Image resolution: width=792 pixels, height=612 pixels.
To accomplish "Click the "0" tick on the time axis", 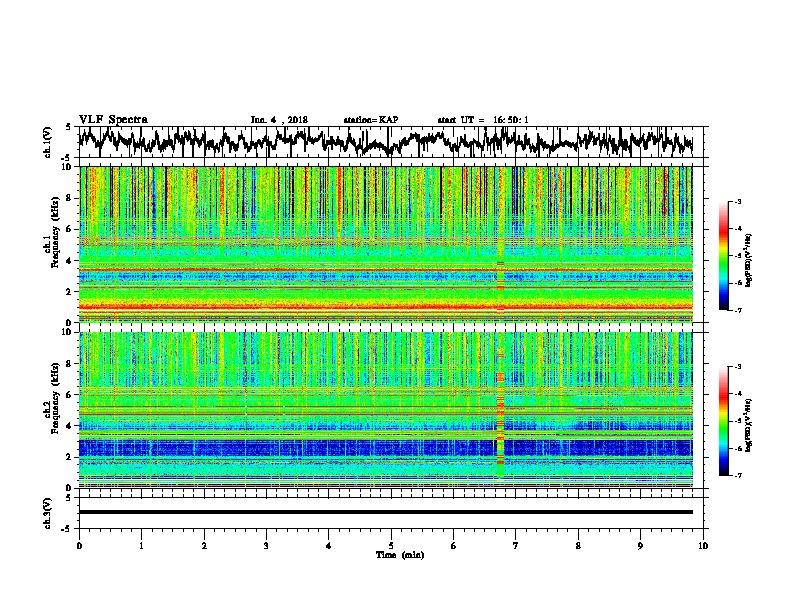I will 79,546.
